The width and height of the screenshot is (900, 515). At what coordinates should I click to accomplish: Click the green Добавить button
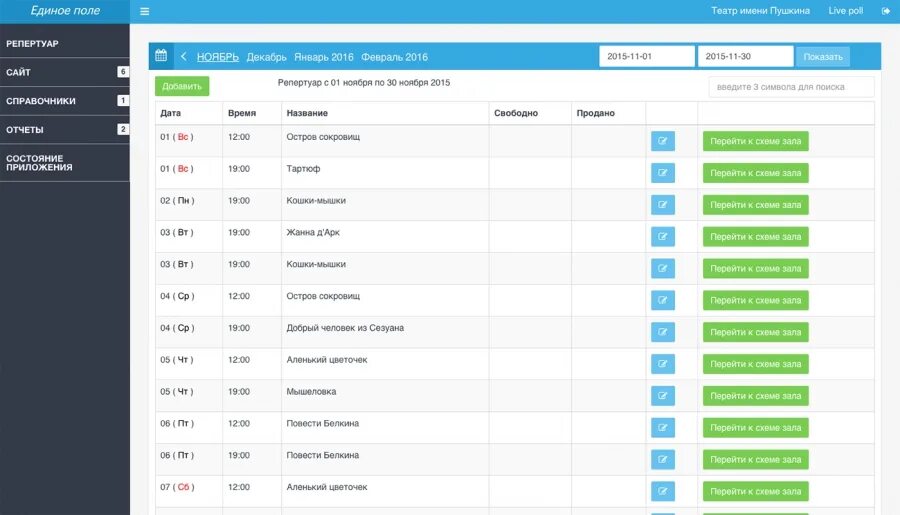182,86
